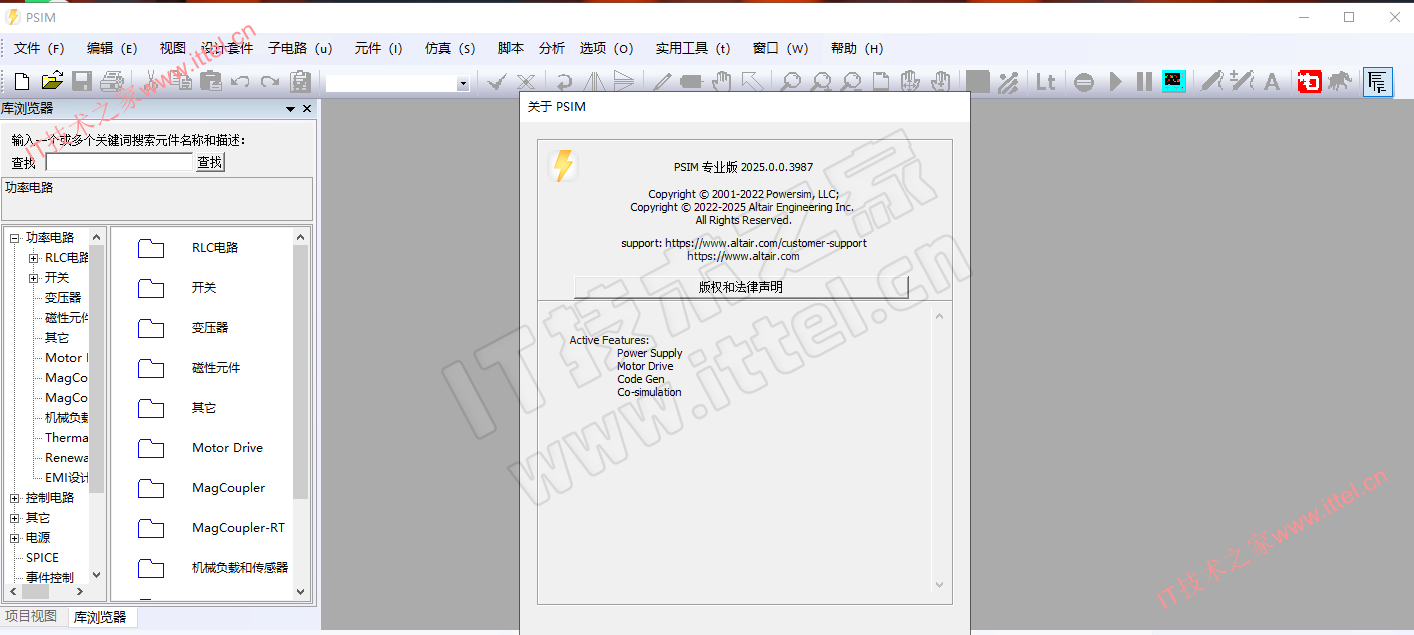Click the 变压器 folder icon in list
1414x635 pixels.
coord(151,328)
